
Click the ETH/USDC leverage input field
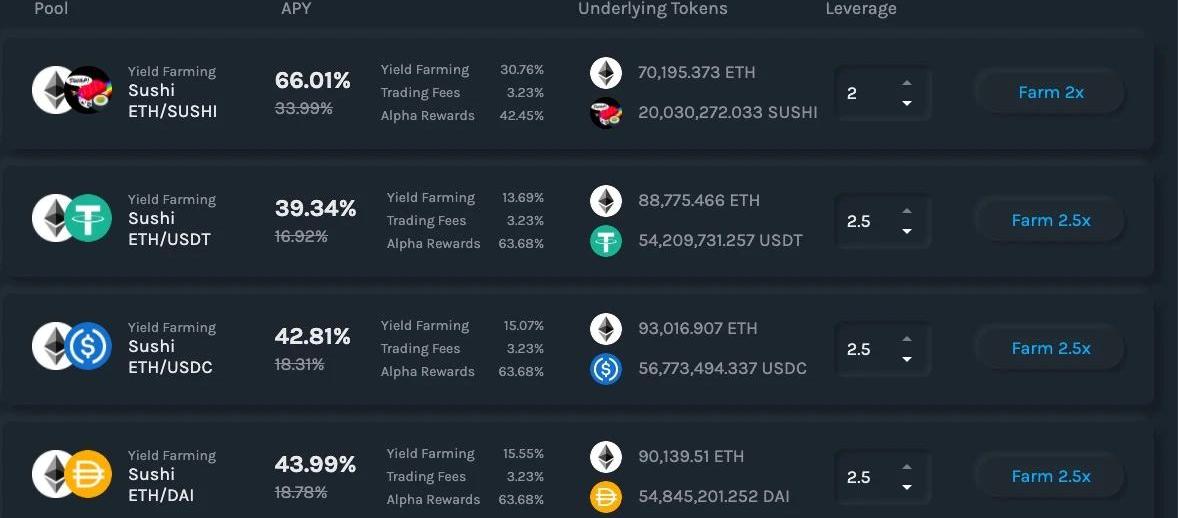click(x=865, y=349)
